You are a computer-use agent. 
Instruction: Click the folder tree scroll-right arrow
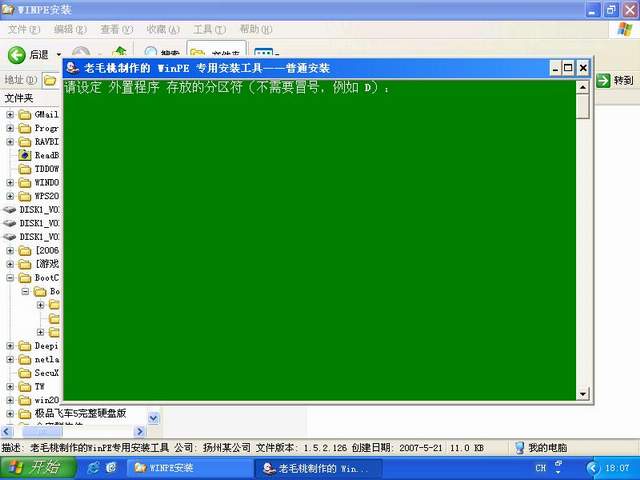[x=140, y=431]
